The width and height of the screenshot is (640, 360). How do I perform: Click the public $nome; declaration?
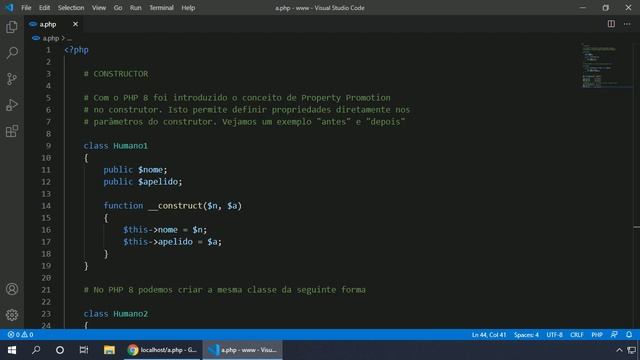pyautogui.click(x=135, y=170)
